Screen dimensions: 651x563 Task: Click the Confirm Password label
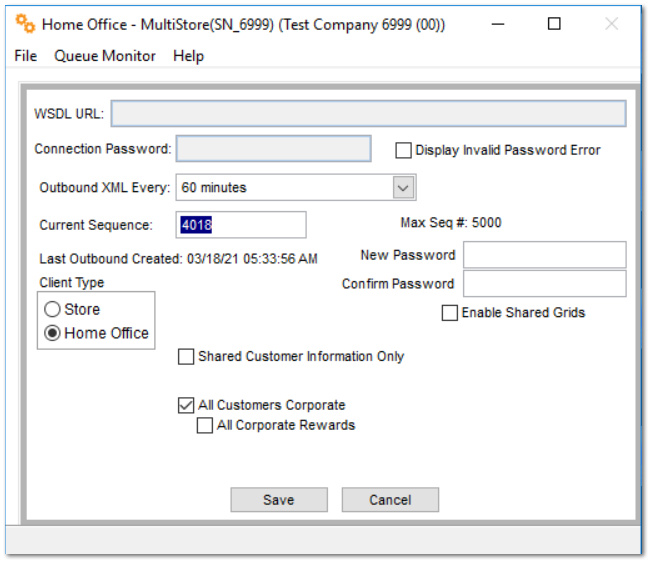[x=398, y=284]
